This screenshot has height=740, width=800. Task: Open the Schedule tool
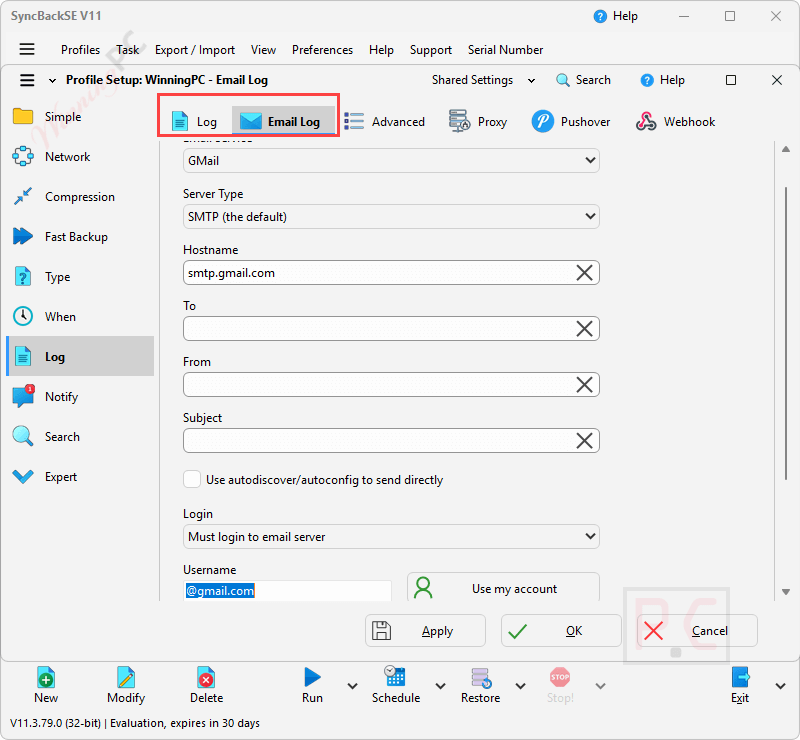pyautogui.click(x=396, y=685)
